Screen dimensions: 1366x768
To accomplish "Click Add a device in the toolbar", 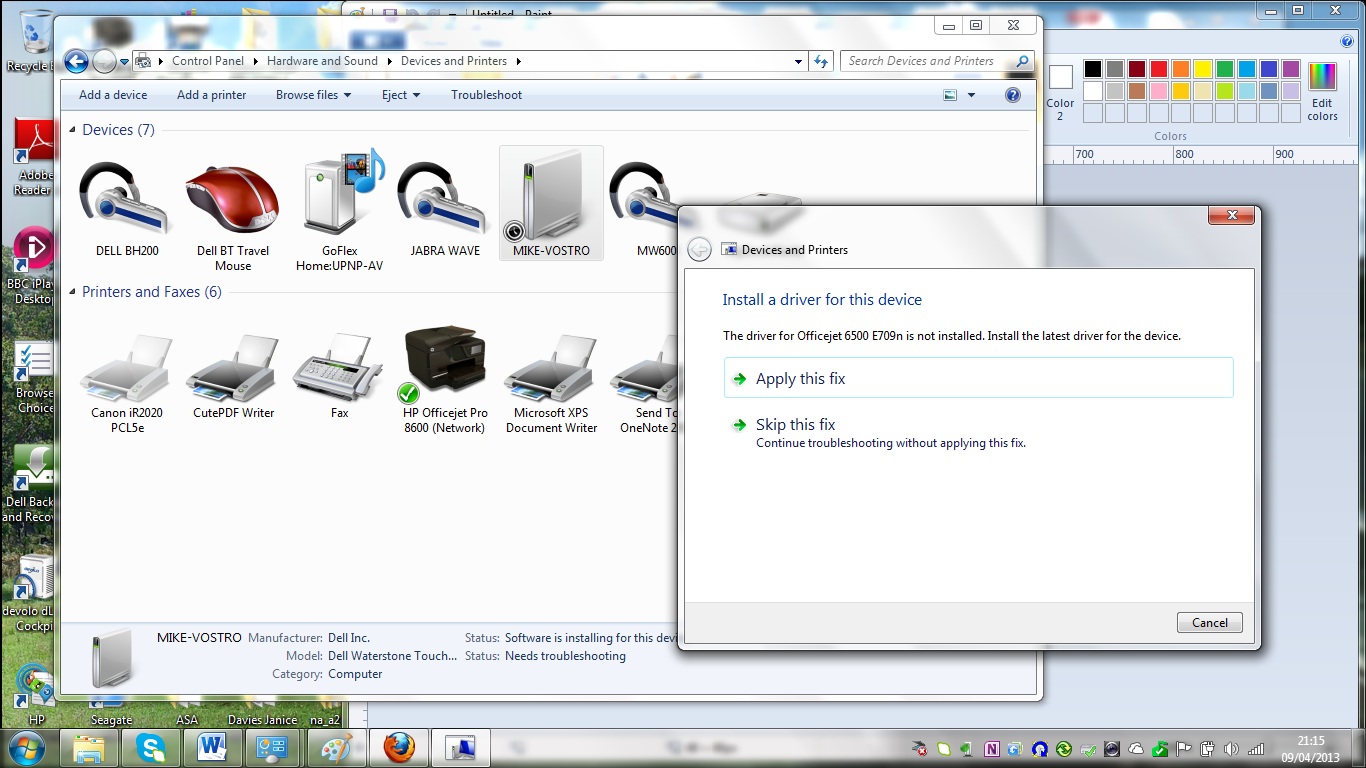I will point(113,95).
